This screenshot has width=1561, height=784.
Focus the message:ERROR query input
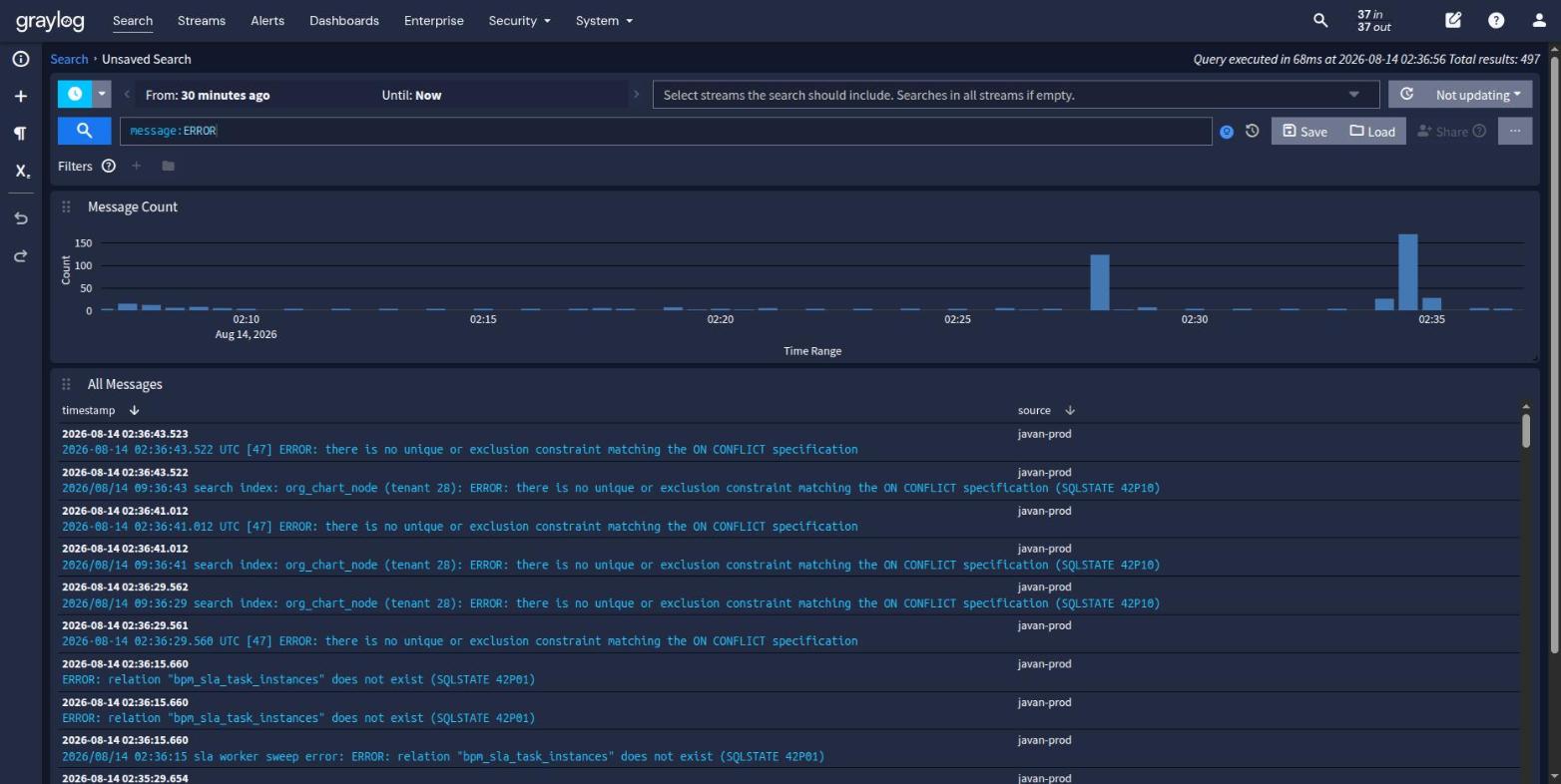[x=666, y=131]
